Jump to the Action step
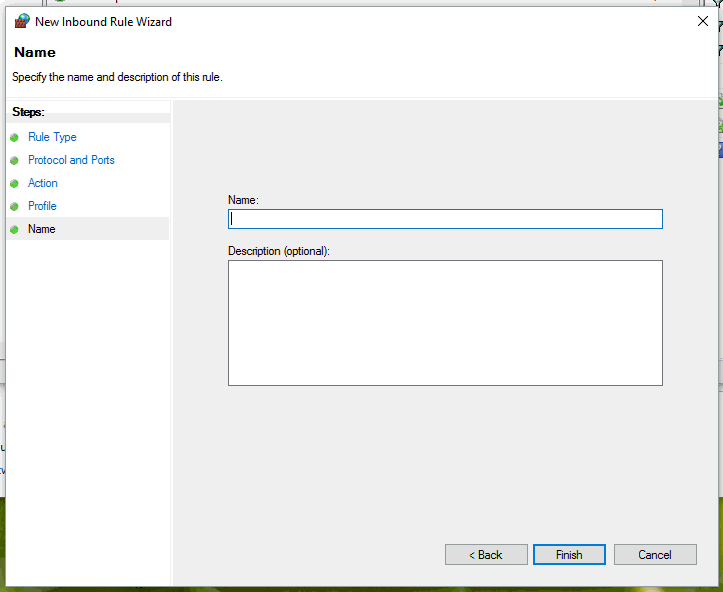The width and height of the screenshot is (723, 592). coord(42,183)
